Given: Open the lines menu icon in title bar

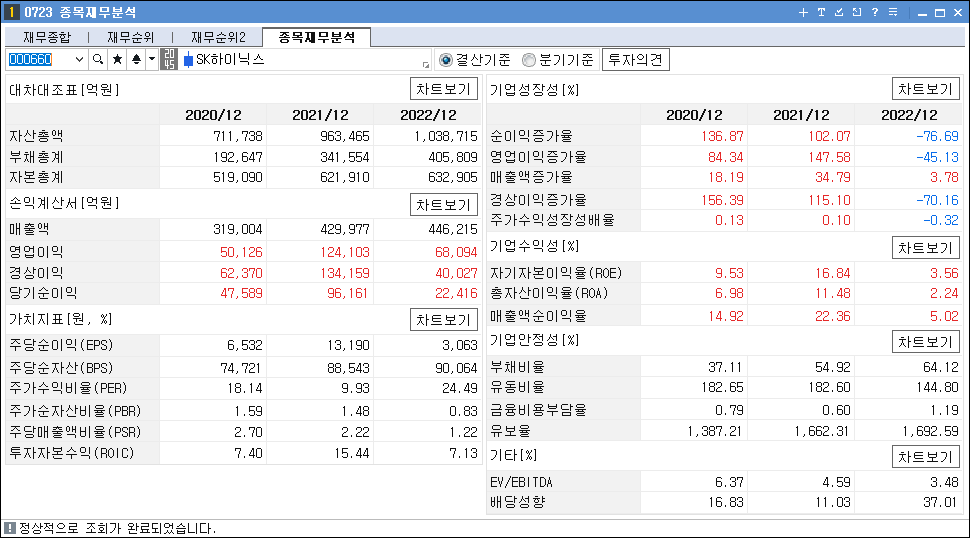Looking at the screenshot, I should 893,12.
